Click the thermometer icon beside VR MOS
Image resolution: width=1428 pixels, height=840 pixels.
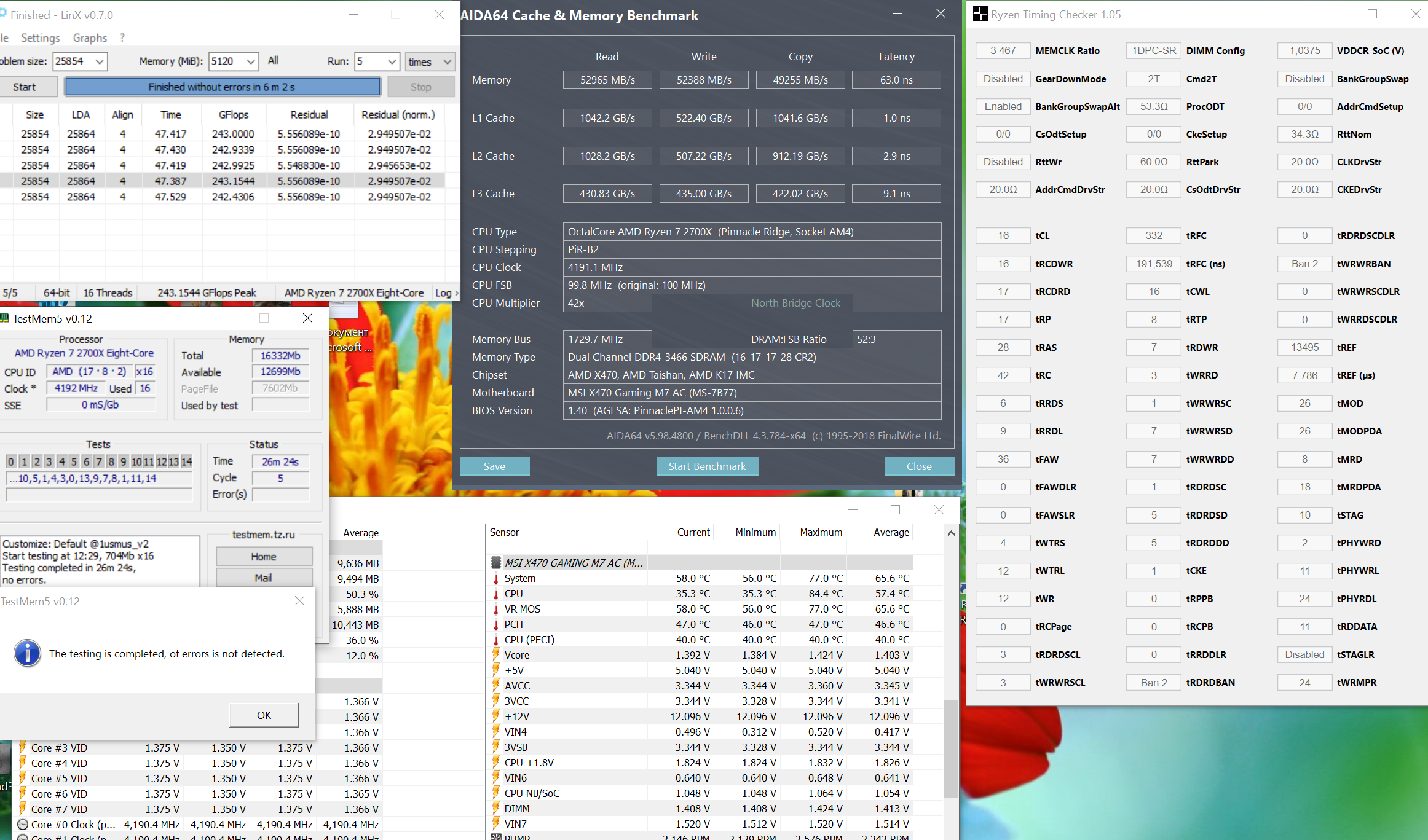click(x=496, y=609)
